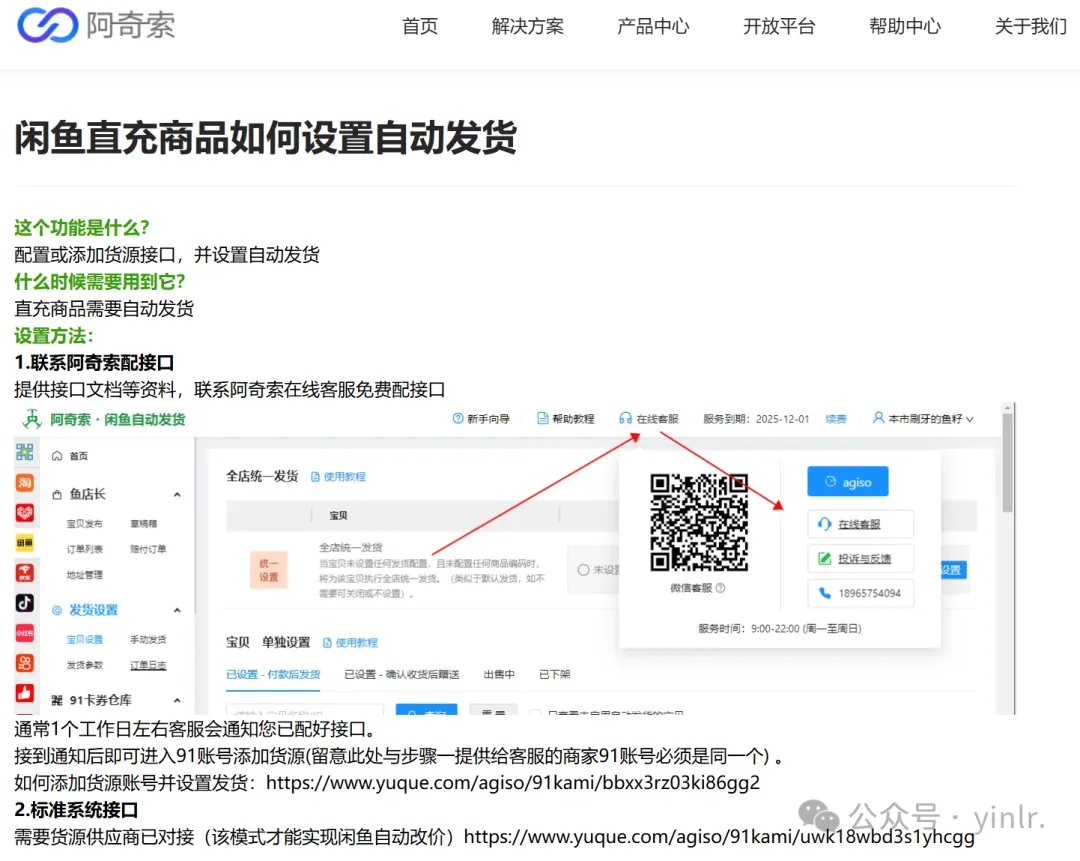The width and height of the screenshot is (1080, 861).
Task: Select the 小红书 sidebar icon
Action: [25, 633]
